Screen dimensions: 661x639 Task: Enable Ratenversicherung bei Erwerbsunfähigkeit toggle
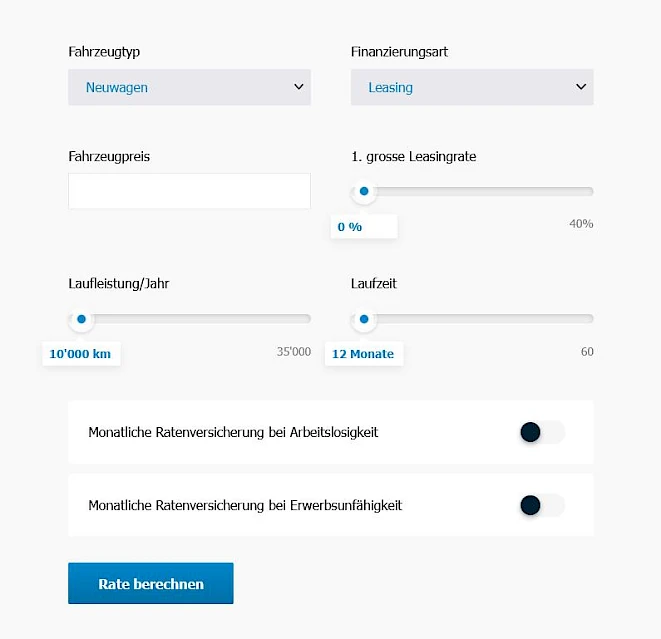point(542,505)
